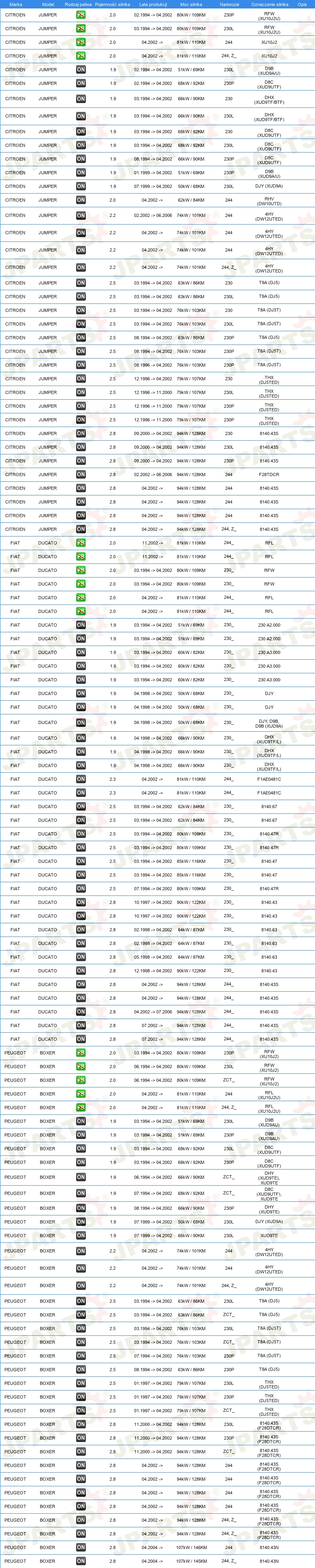Click 'DHY (XUD9TE)' in Peugeot 08.1994 230P row
This screenshot has height=1568, width=315.
pyautogui.click(x=269, y=1209)
